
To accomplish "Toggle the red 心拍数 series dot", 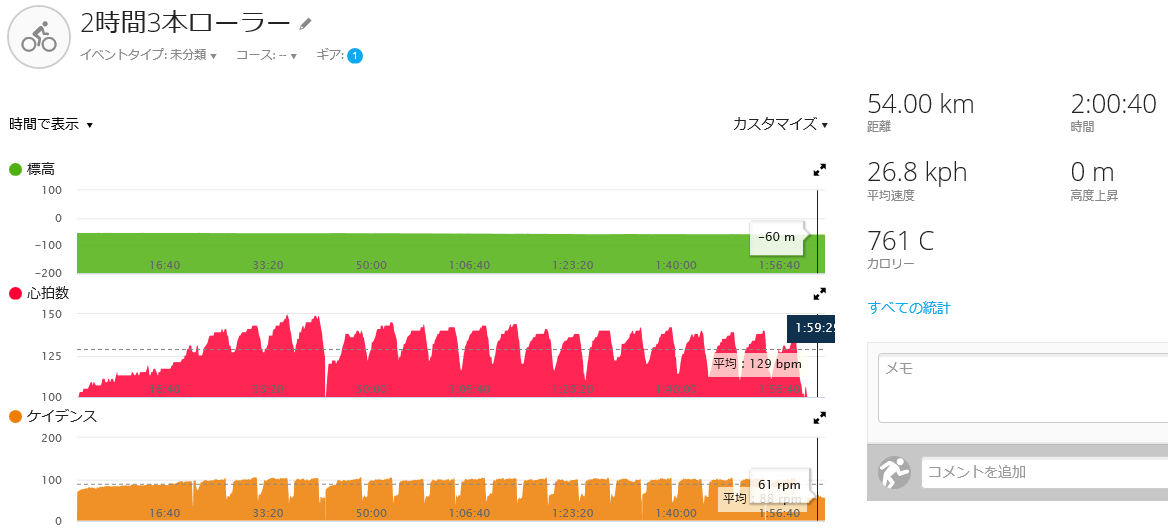I will point(16,294).
